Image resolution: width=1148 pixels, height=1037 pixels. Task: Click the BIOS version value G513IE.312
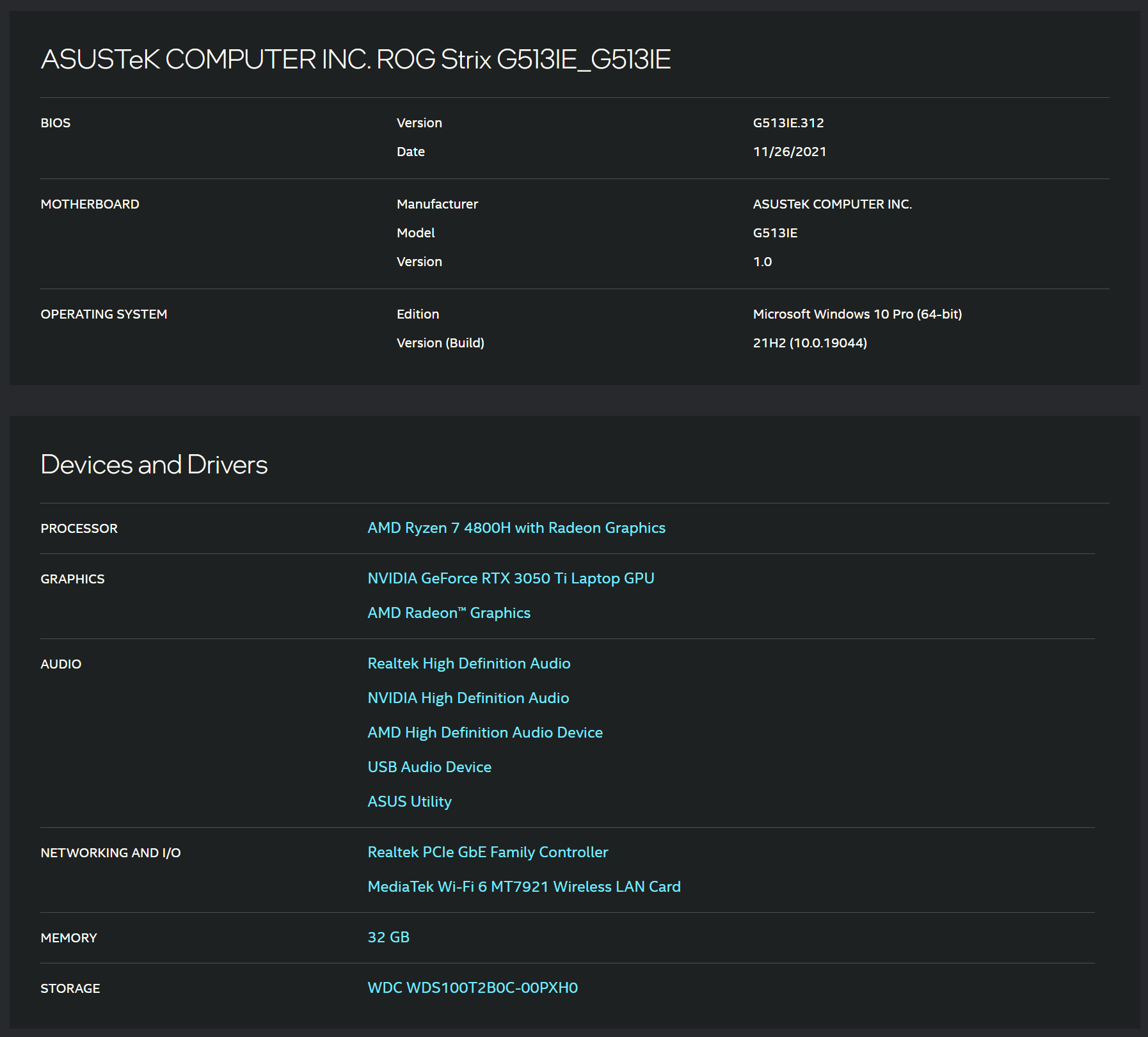(788, 123)
